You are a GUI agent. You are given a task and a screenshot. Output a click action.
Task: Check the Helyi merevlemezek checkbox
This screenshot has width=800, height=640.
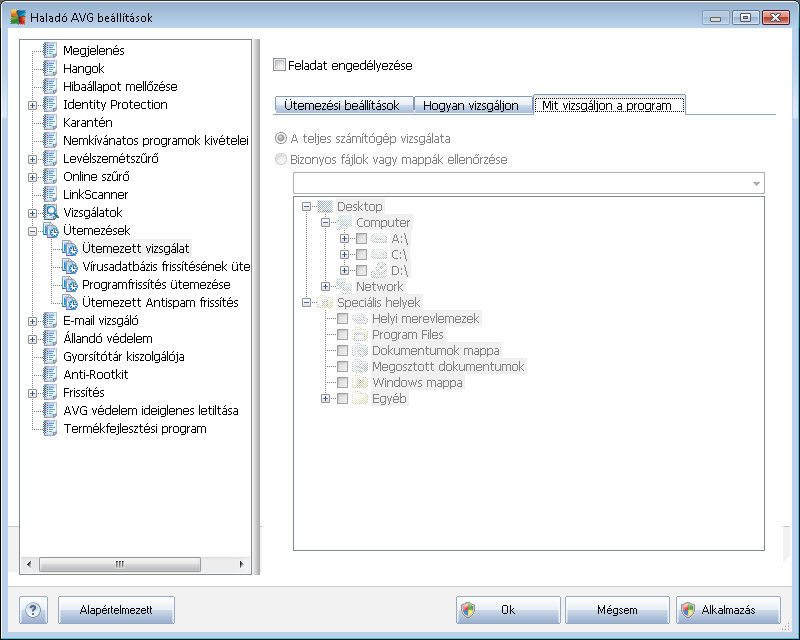tap(342, 318)
